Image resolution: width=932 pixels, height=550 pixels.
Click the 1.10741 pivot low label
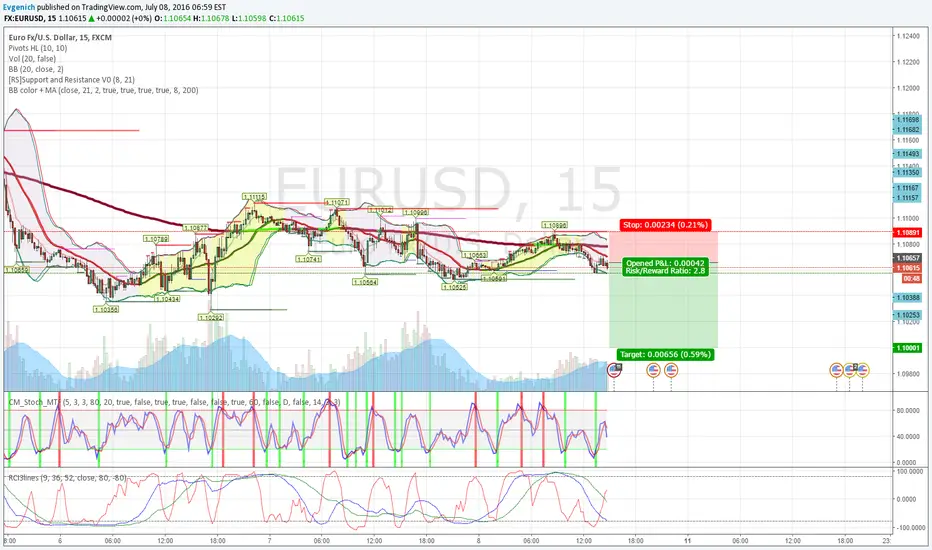click(308, 259)
